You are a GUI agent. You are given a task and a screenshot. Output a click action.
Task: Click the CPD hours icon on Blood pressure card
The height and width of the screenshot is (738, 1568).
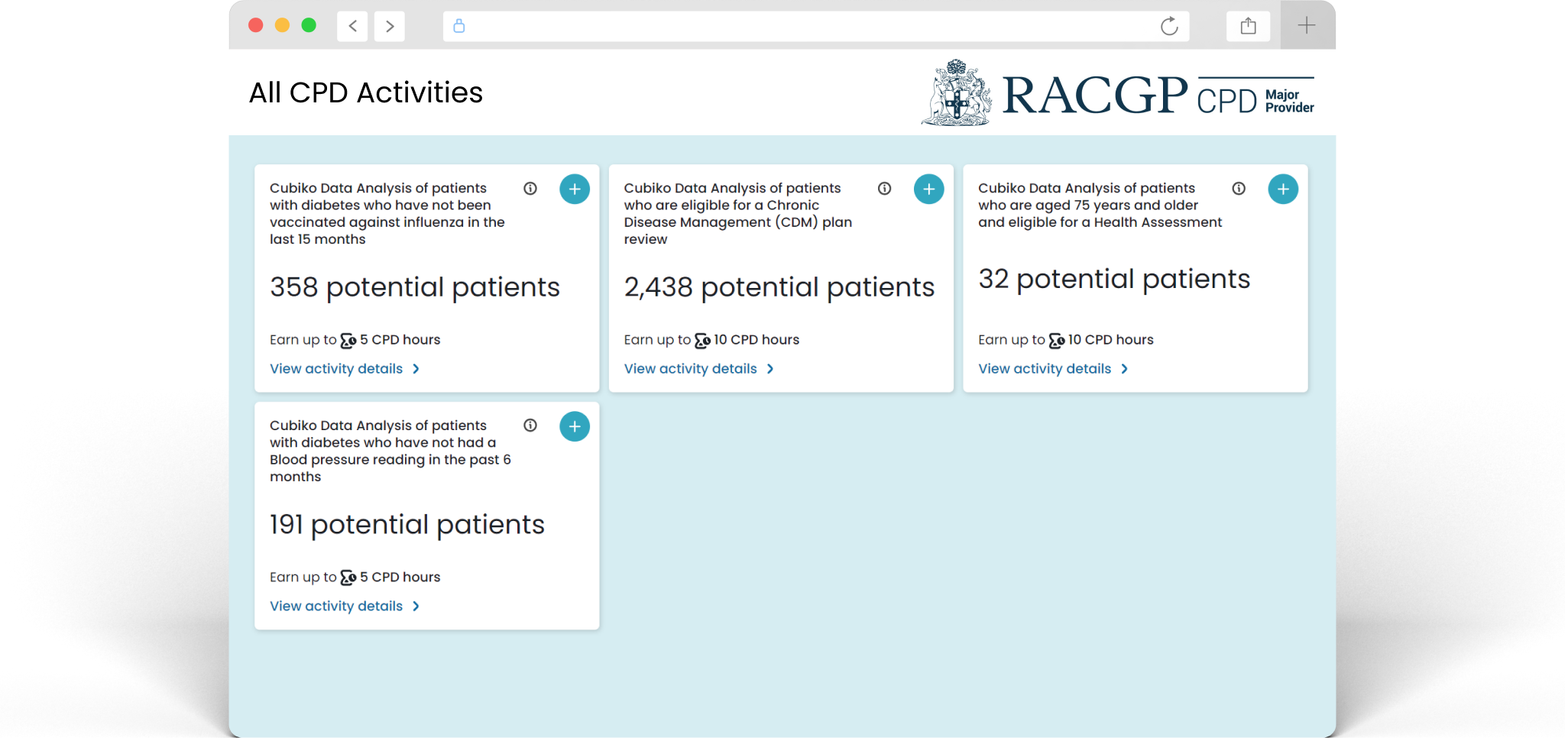coord(348,578)
